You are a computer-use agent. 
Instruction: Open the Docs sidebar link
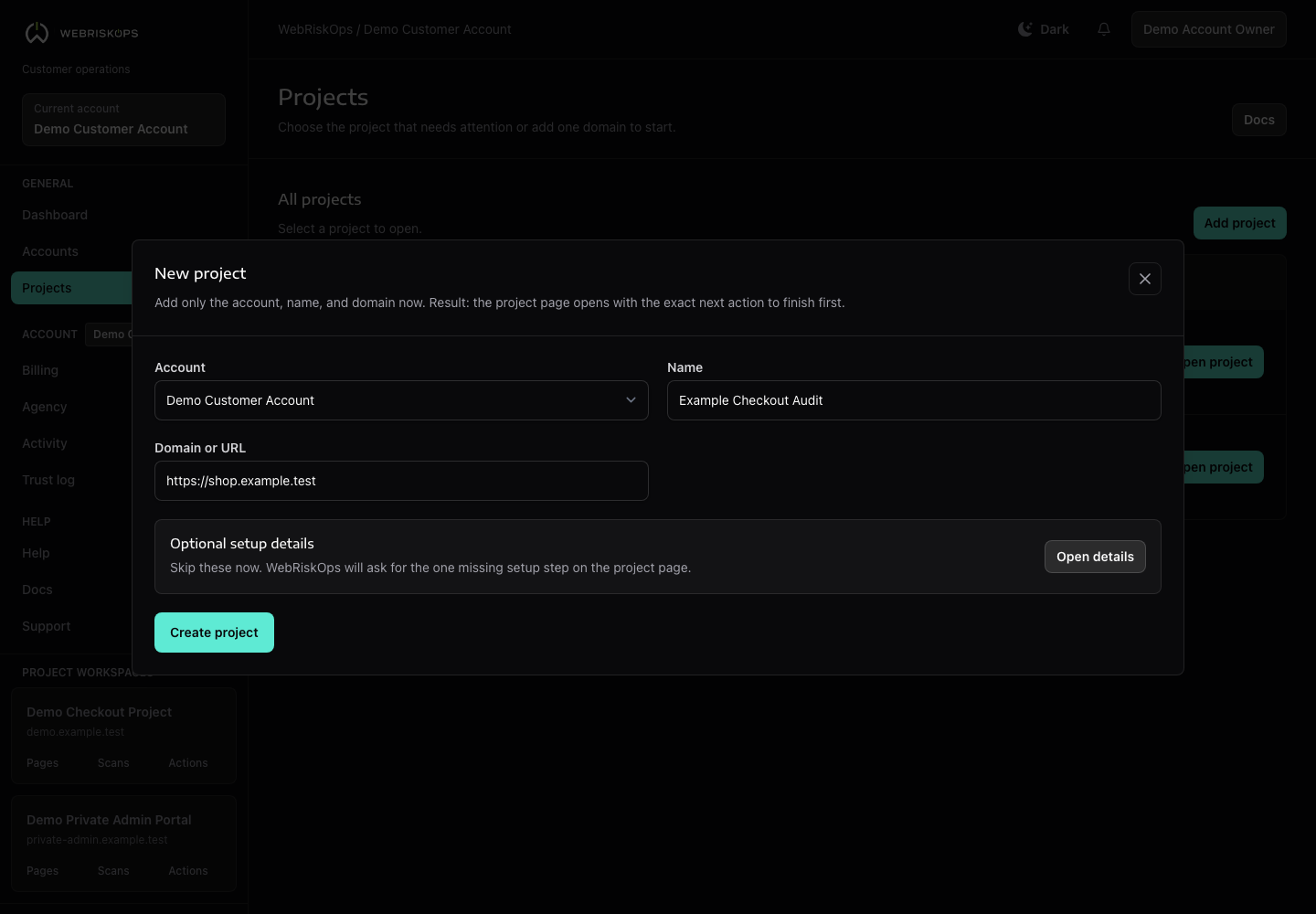37,590
